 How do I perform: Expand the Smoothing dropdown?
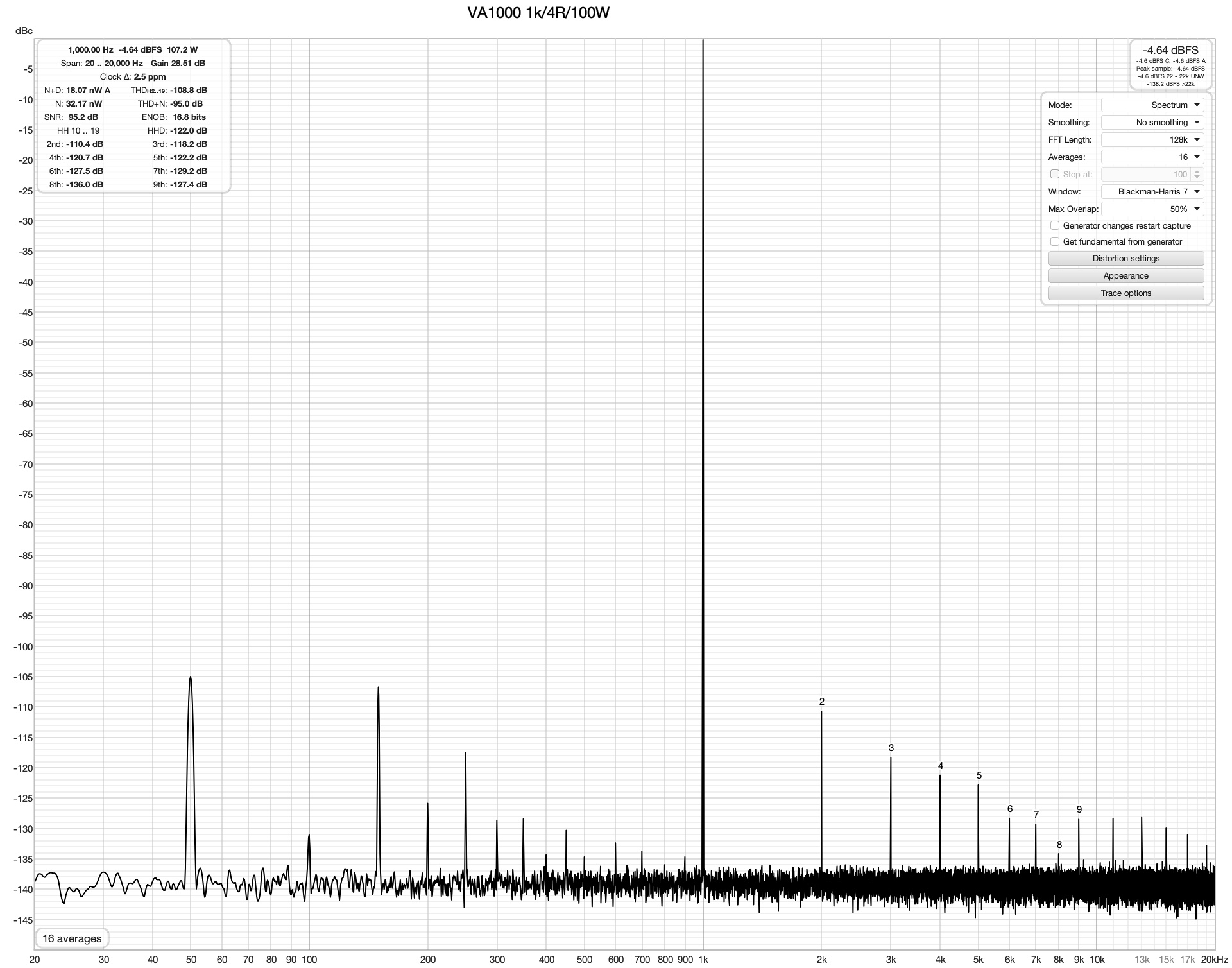click(1152, 122)
